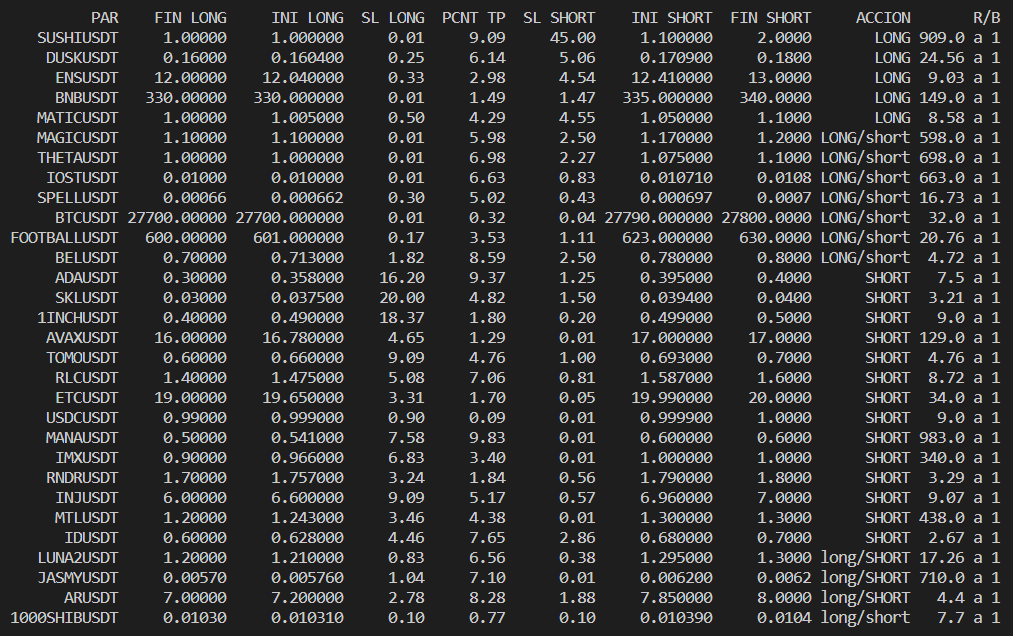The image size is (1013, 636).
Task: Click JASMYUSDT INI LONG value 0.005760
Action: 308,578
